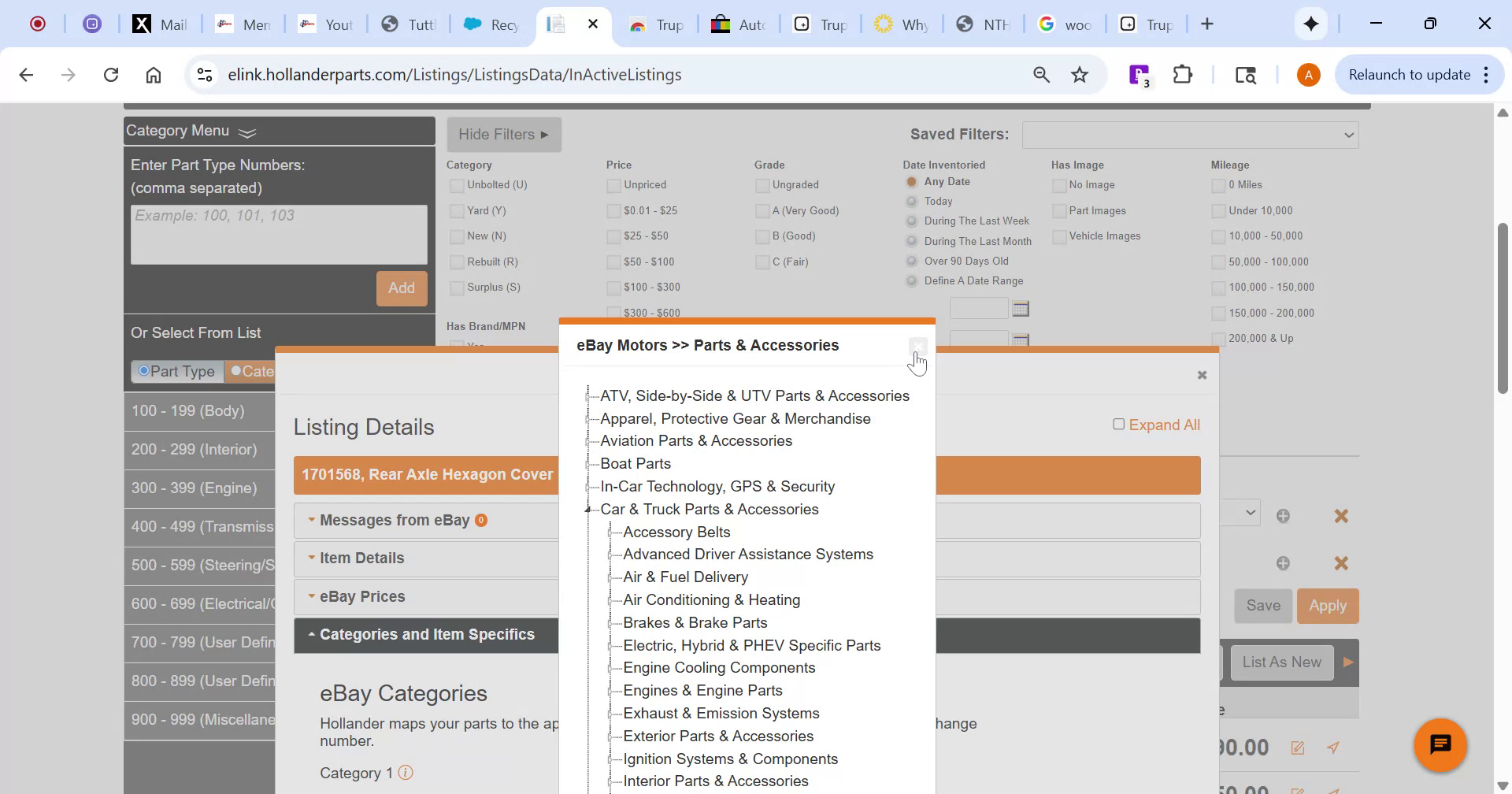1512x794 pixels.
Task: Click the part type numbers input field
Action: [278, 234]
